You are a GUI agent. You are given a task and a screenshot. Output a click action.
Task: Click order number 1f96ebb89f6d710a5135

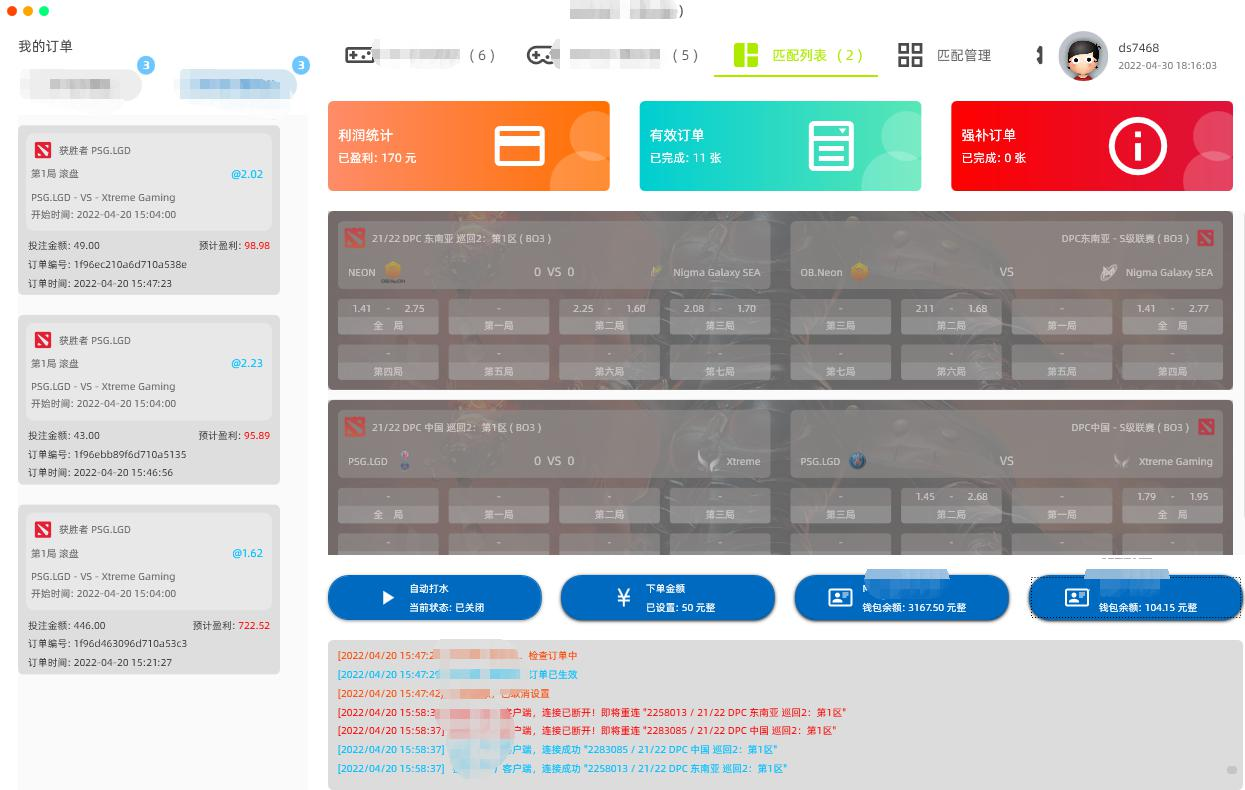[130, 454]
